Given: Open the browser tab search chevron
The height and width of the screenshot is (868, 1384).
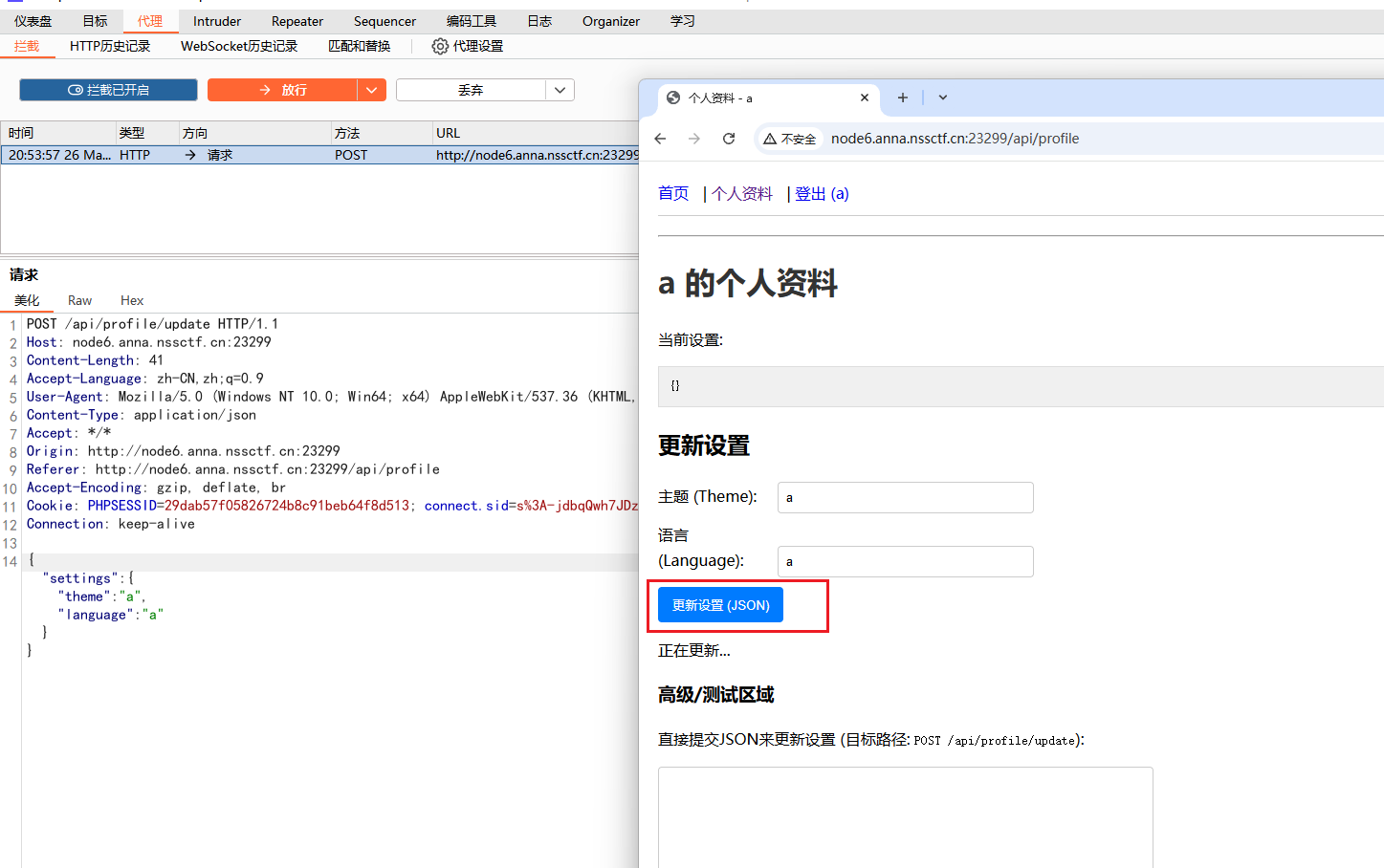Looking at the screenshot, I should tap(942, 98).
